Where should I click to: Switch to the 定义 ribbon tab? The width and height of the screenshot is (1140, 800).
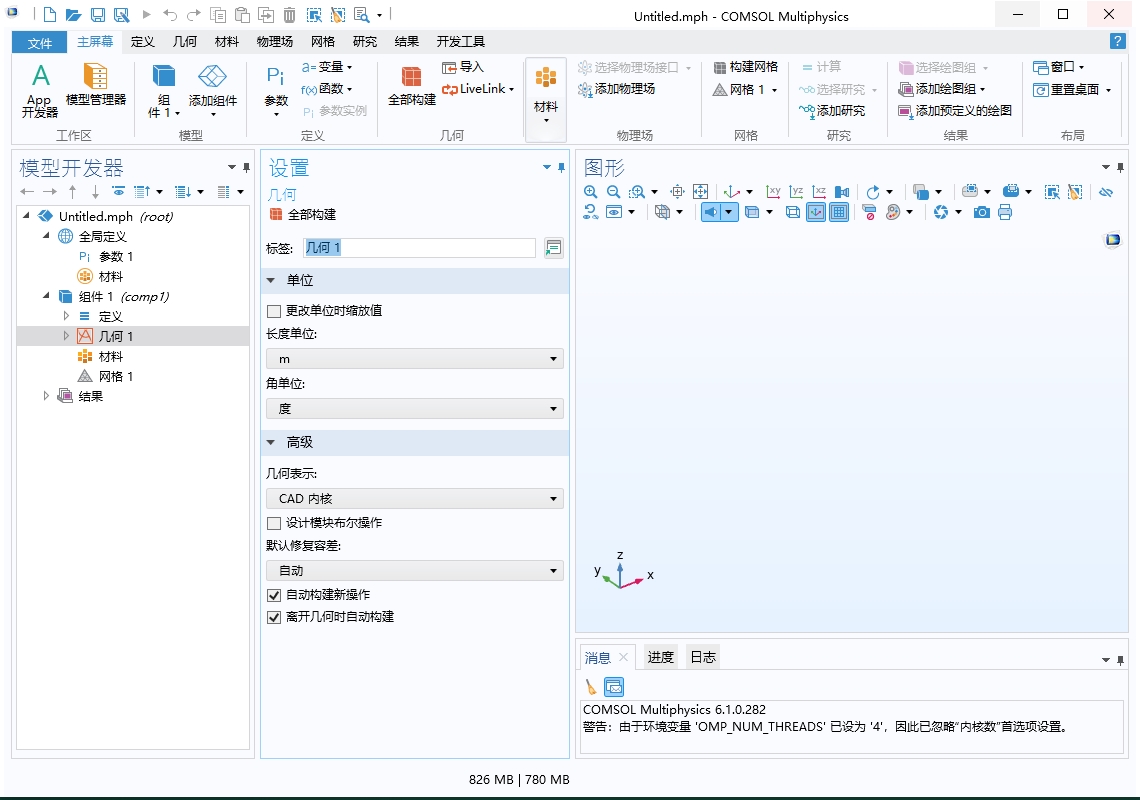(x=142, y=42)
